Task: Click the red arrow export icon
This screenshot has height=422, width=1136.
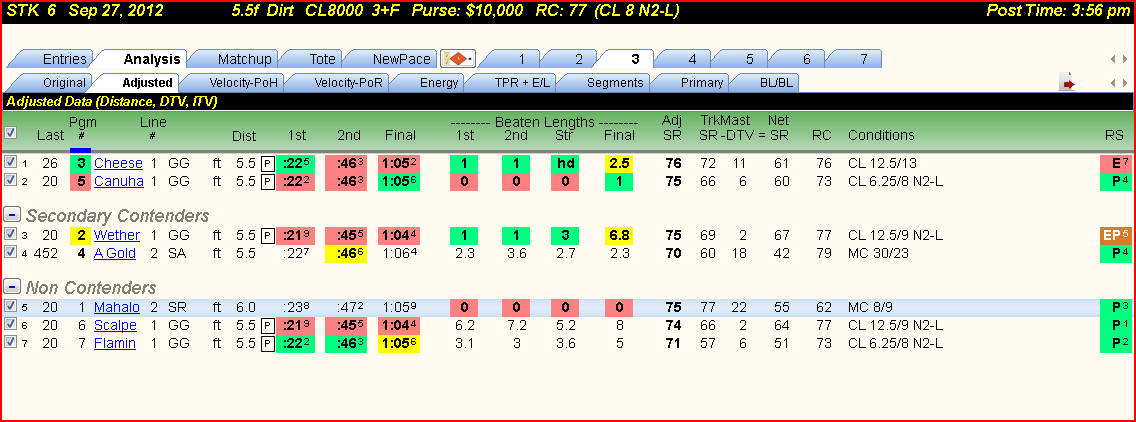Action: [1067, 83]
